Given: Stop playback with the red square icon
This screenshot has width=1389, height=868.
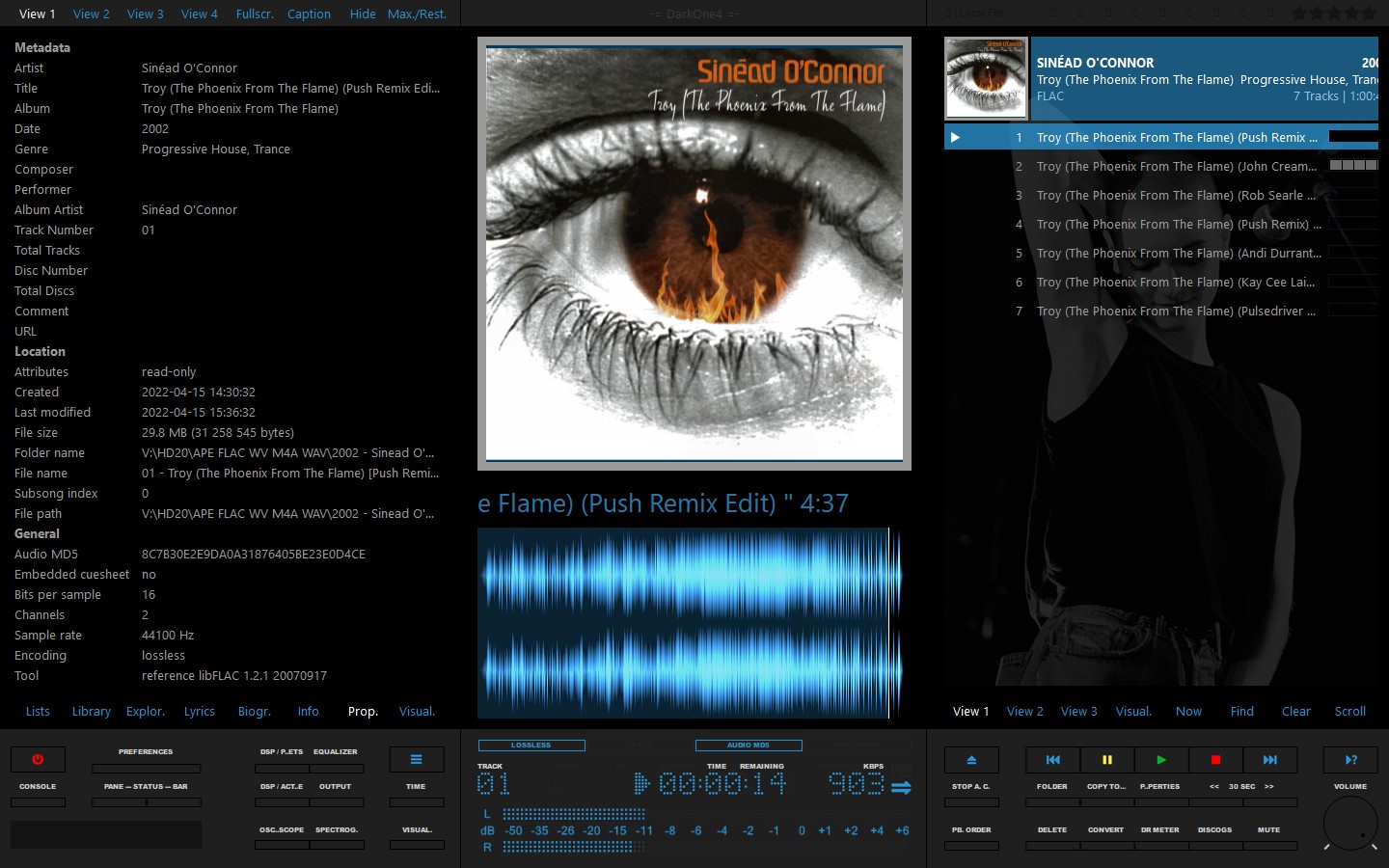Looking at the screenshot, I should tap(1215, 760).
